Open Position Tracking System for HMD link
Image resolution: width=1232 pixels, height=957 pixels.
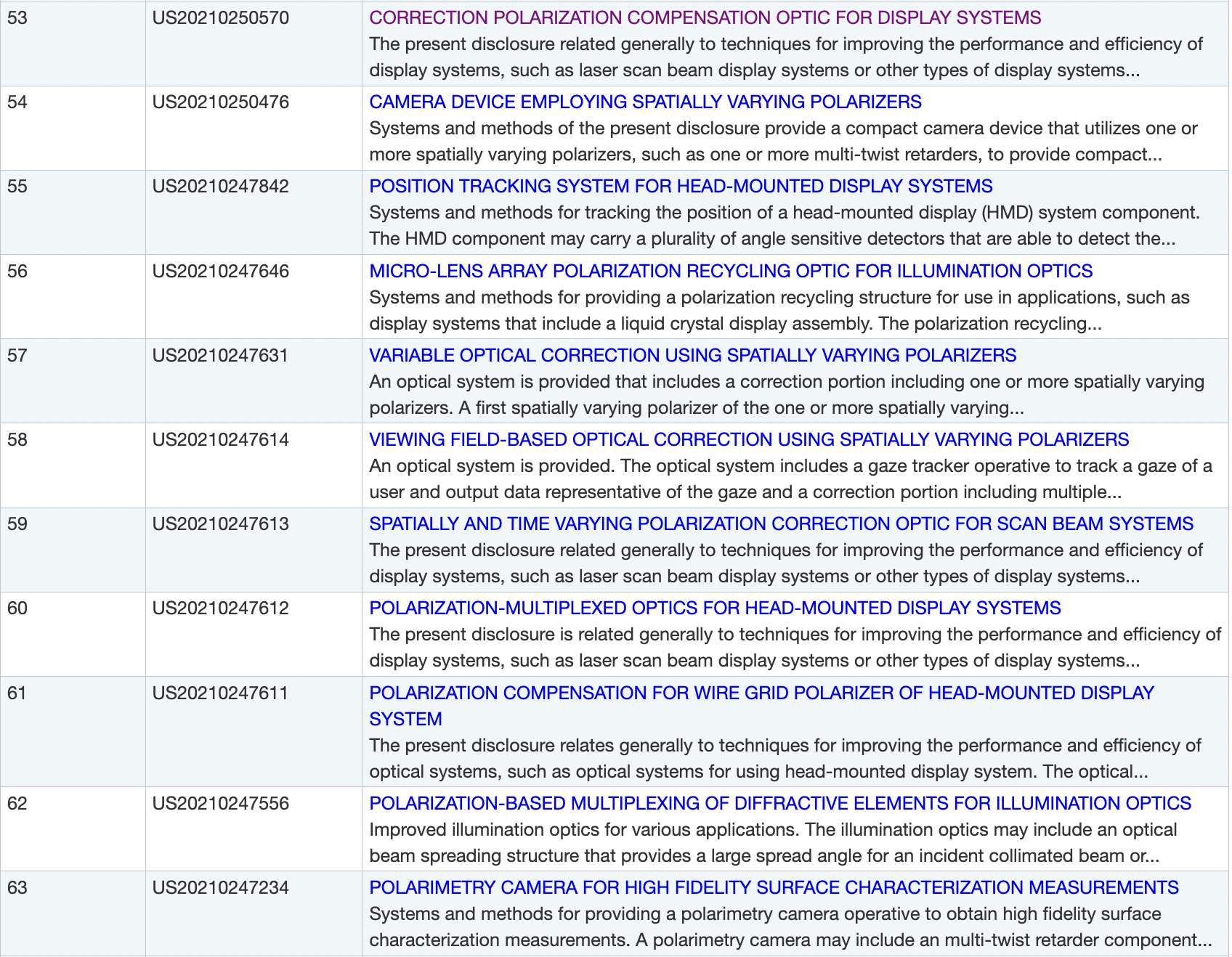(x=681, y=186)
